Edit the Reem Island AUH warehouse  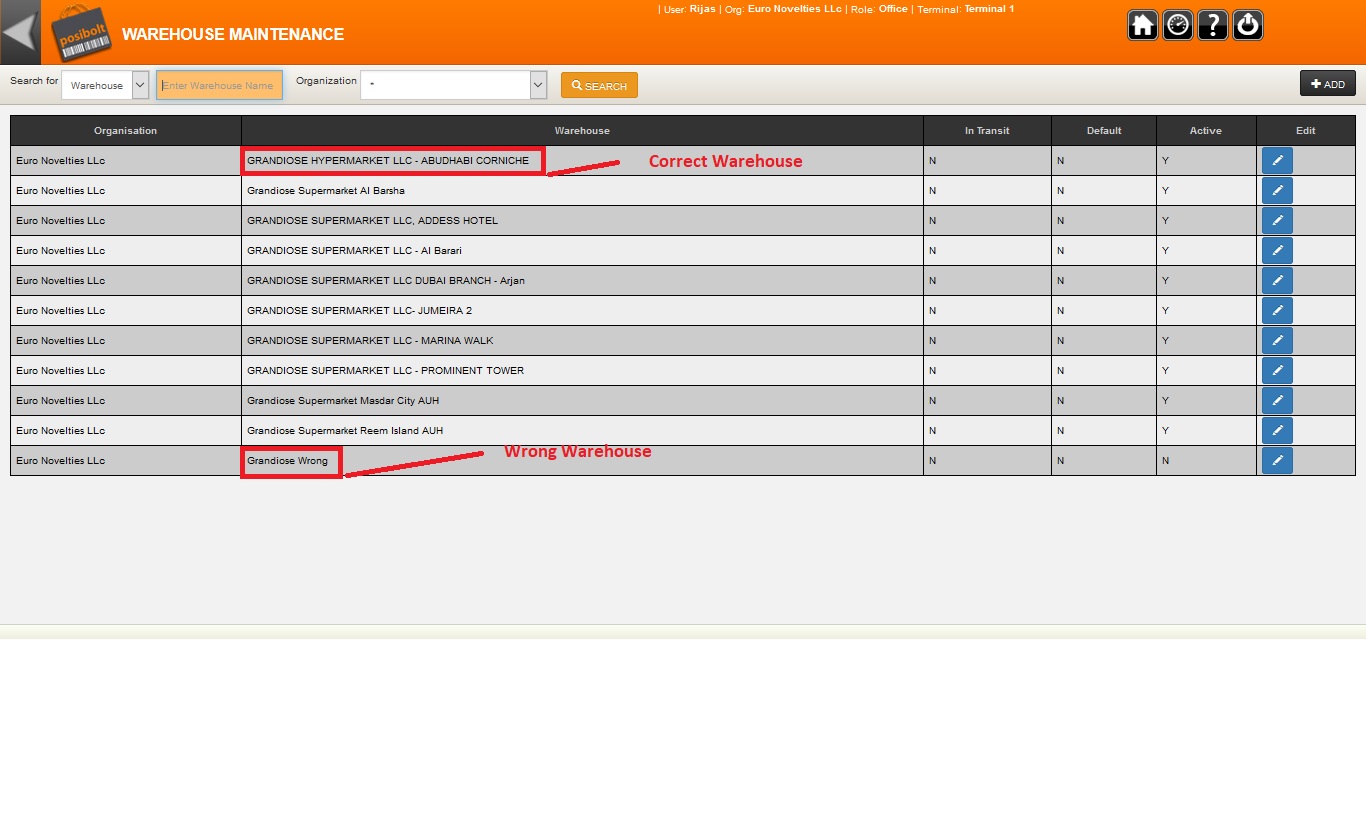[x=1277, y=431]
